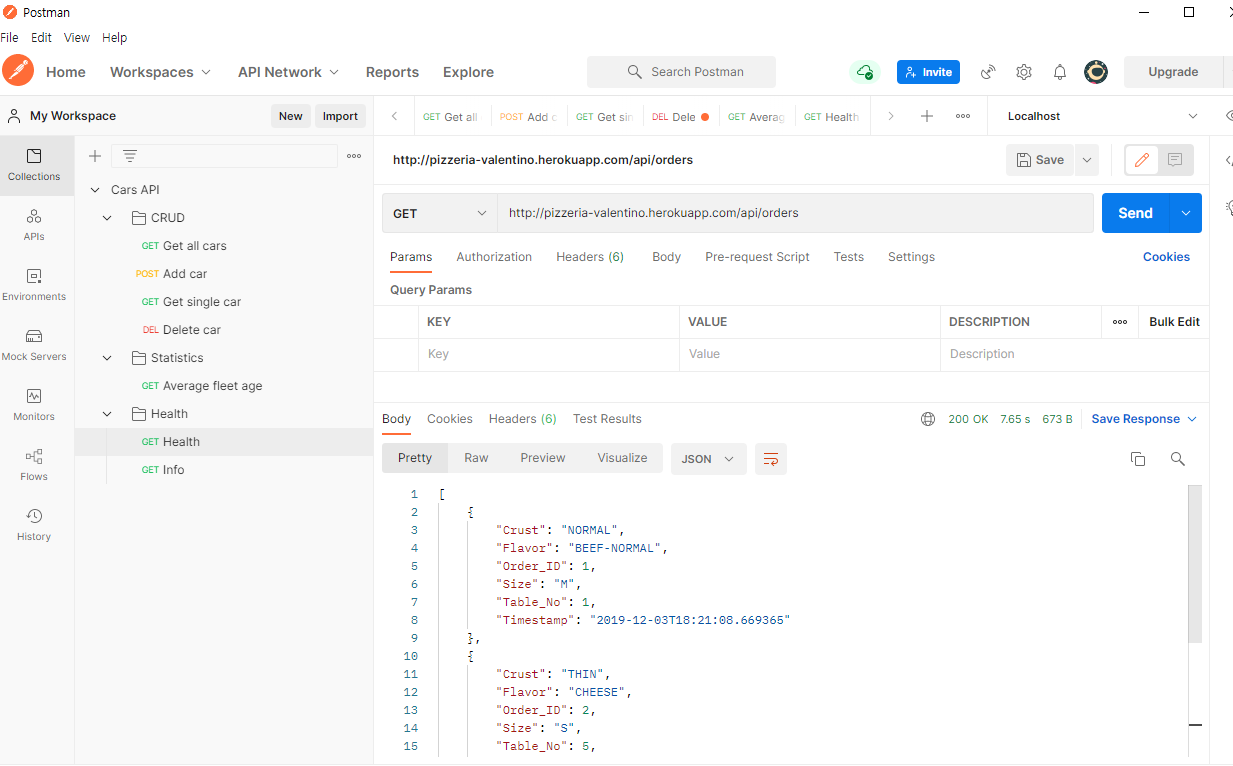Search within the response body
Viewport: 1233px width, 766px height.
point(1178,459)
